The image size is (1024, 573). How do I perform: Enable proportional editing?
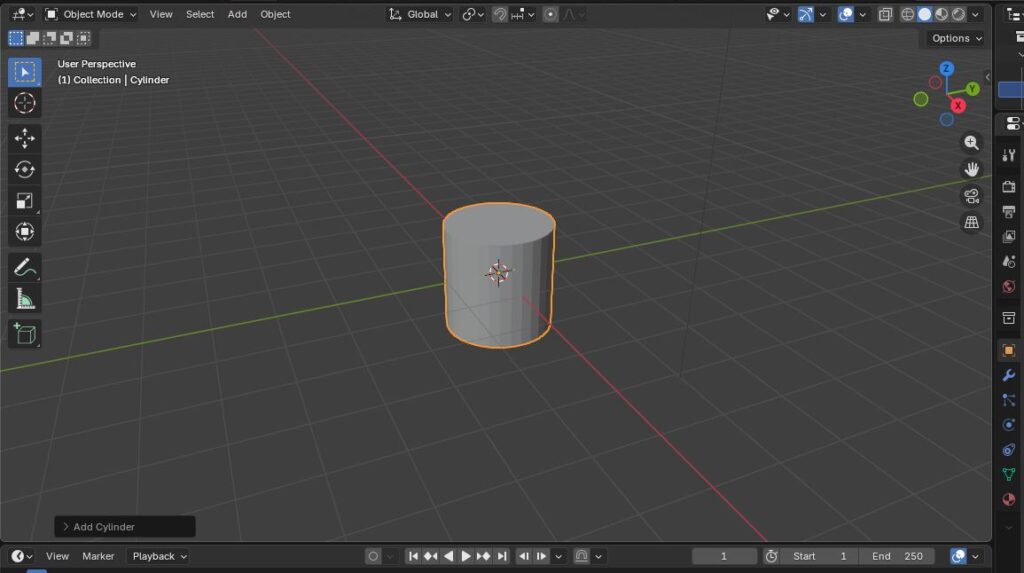(550, 14)
